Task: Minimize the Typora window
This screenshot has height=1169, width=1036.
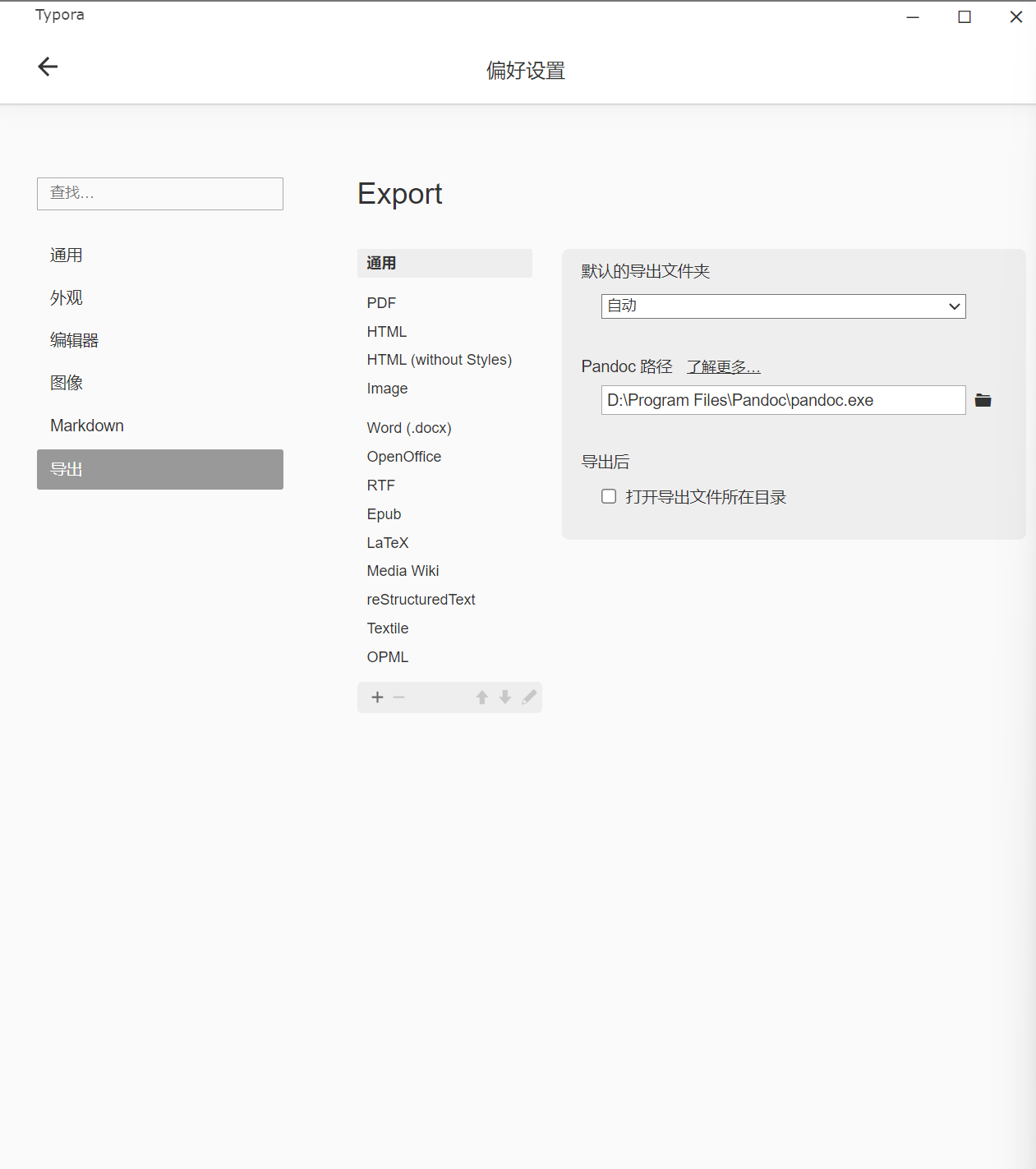Action: [913, 17]
